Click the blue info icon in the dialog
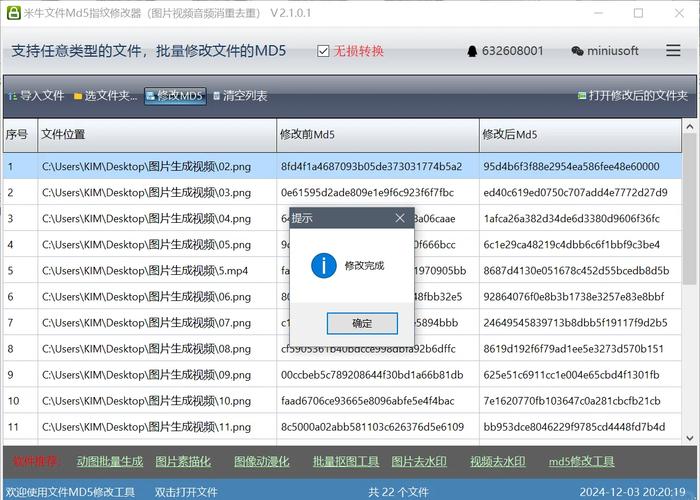The height and width of the screenshot is (500, 700). 324,266
